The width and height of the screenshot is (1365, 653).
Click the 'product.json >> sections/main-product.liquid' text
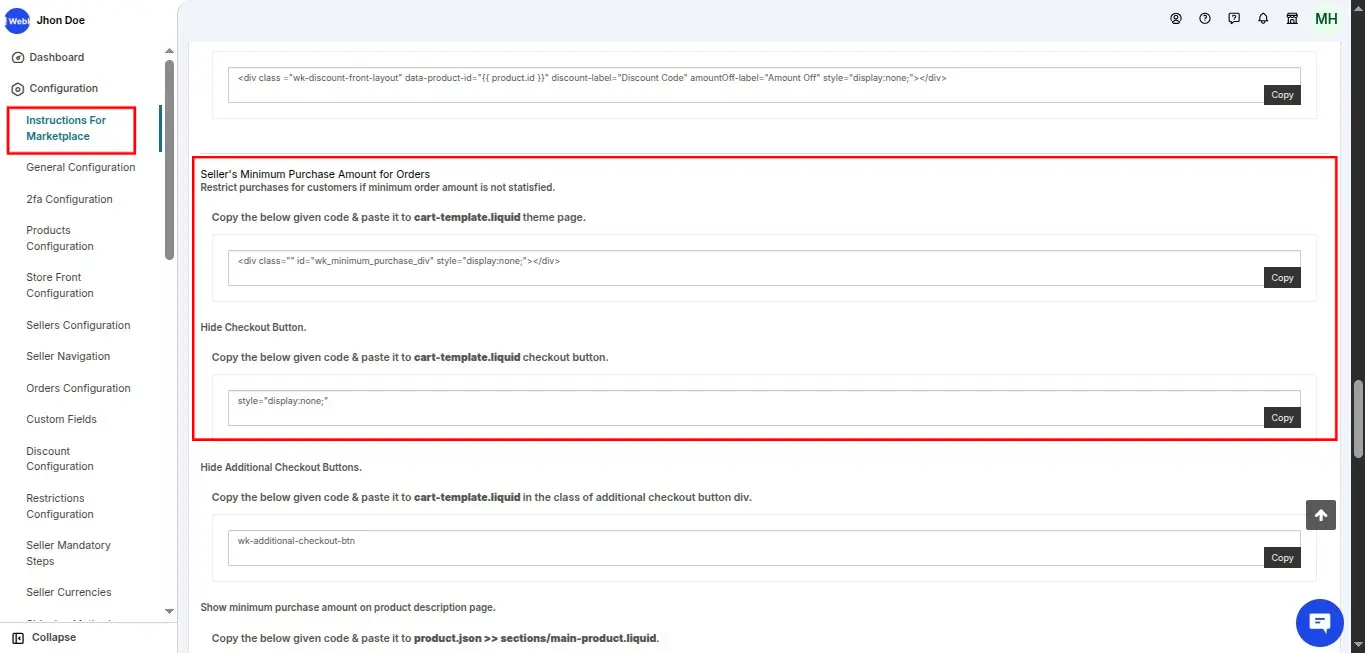pyautogui.click(x=536, y=638)
